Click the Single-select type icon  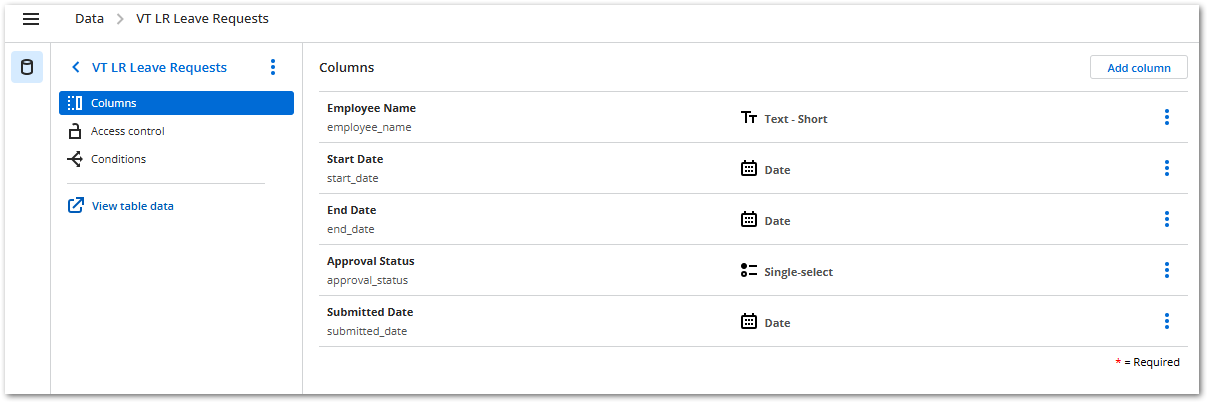point(749,271)
